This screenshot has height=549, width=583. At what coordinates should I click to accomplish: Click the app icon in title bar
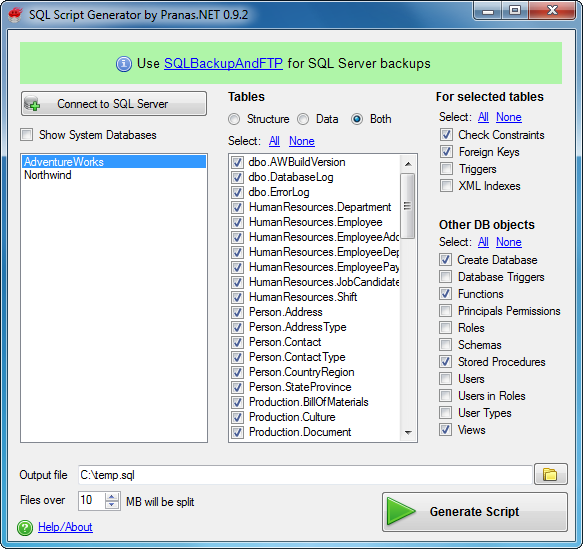click(15, 14)
